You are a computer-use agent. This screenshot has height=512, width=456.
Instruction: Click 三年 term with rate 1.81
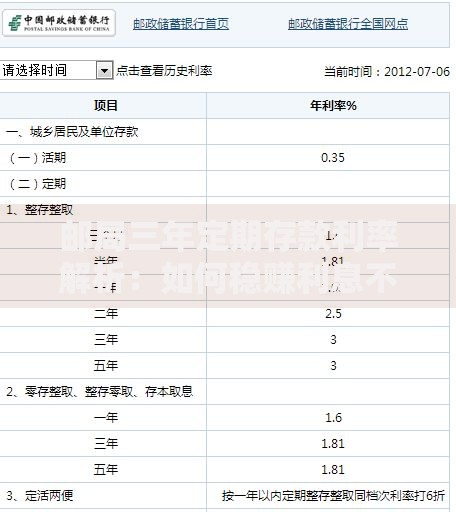(x=106, y=444)
